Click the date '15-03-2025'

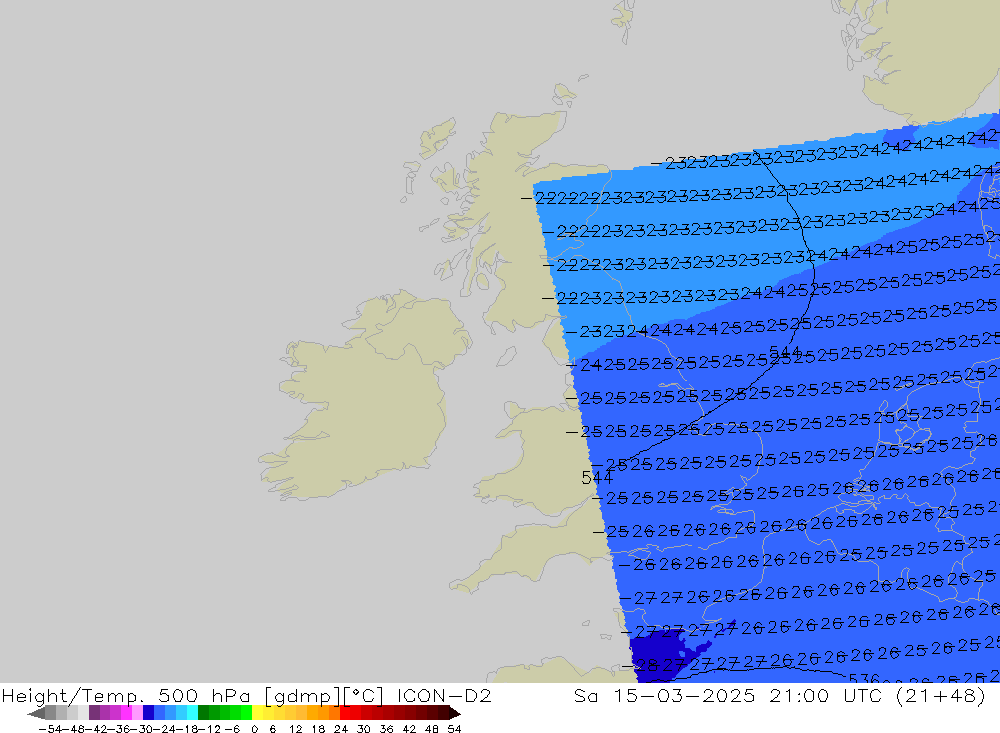point(684,695)
